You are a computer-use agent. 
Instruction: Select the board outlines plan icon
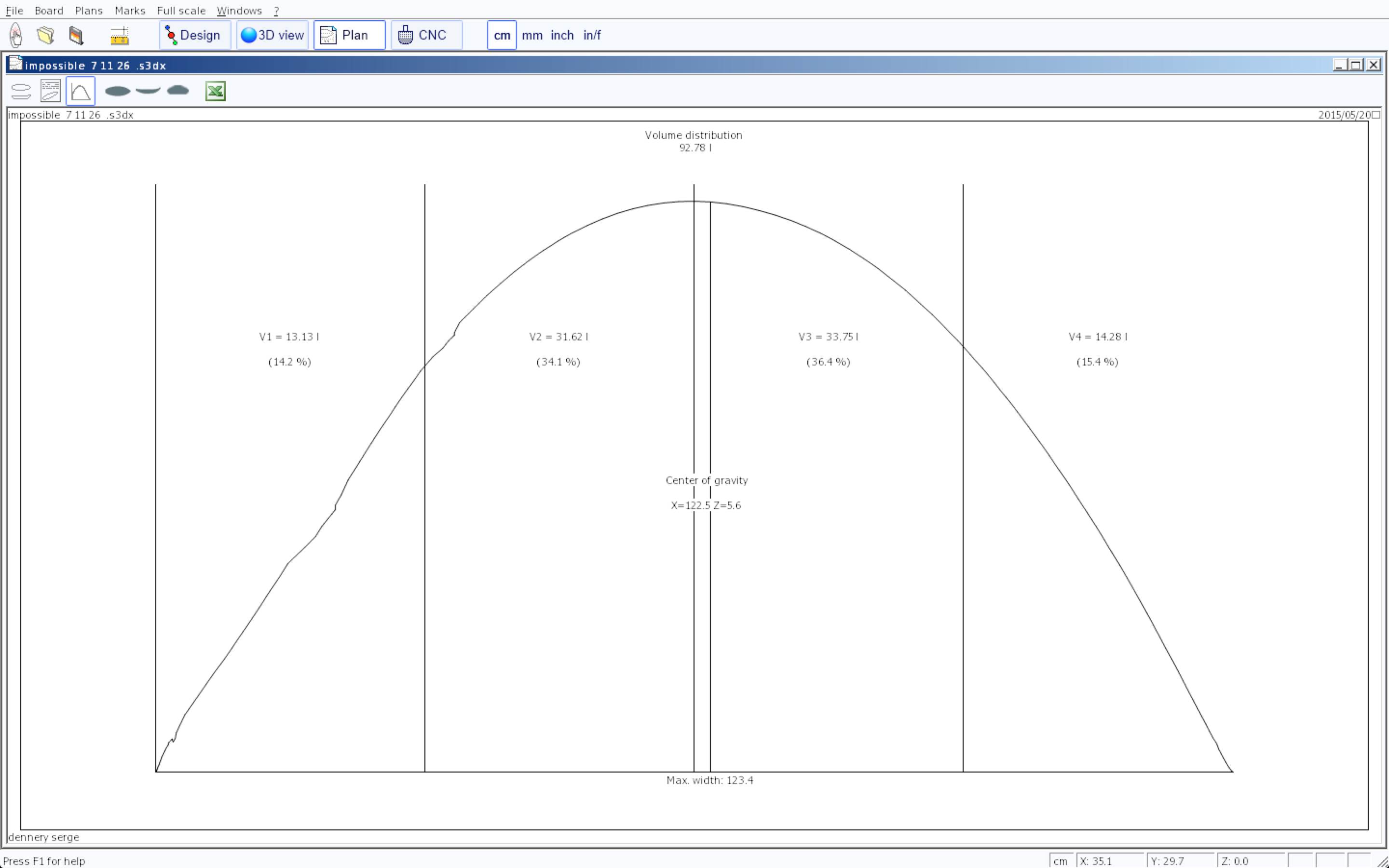click(21, 91)
